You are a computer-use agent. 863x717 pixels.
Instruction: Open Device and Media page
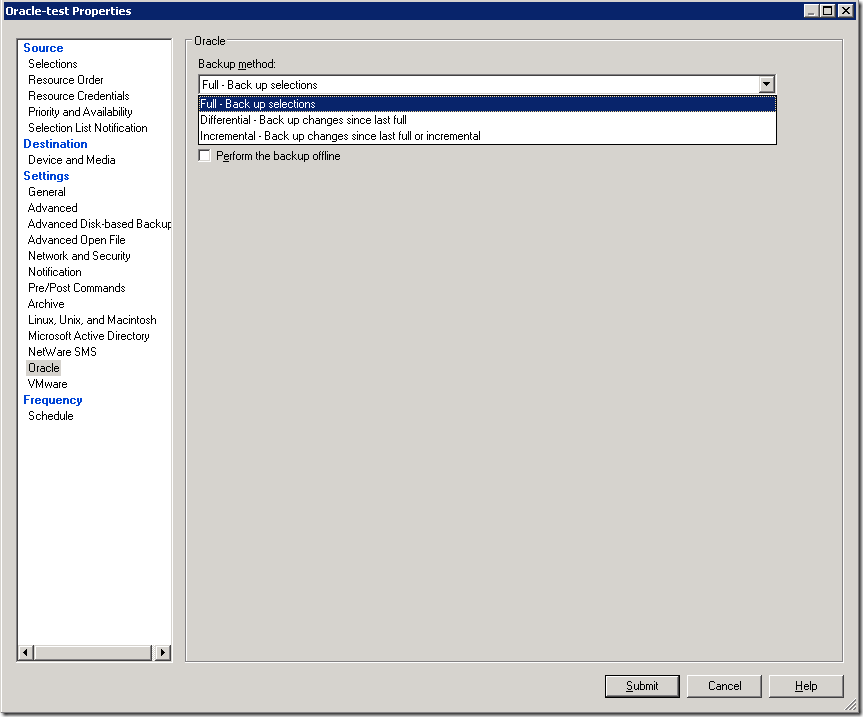[x=72, y=160]
